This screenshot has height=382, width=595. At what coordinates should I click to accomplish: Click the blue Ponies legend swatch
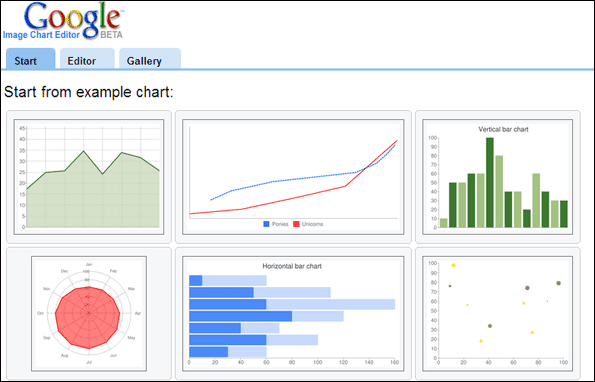[266, 224]
